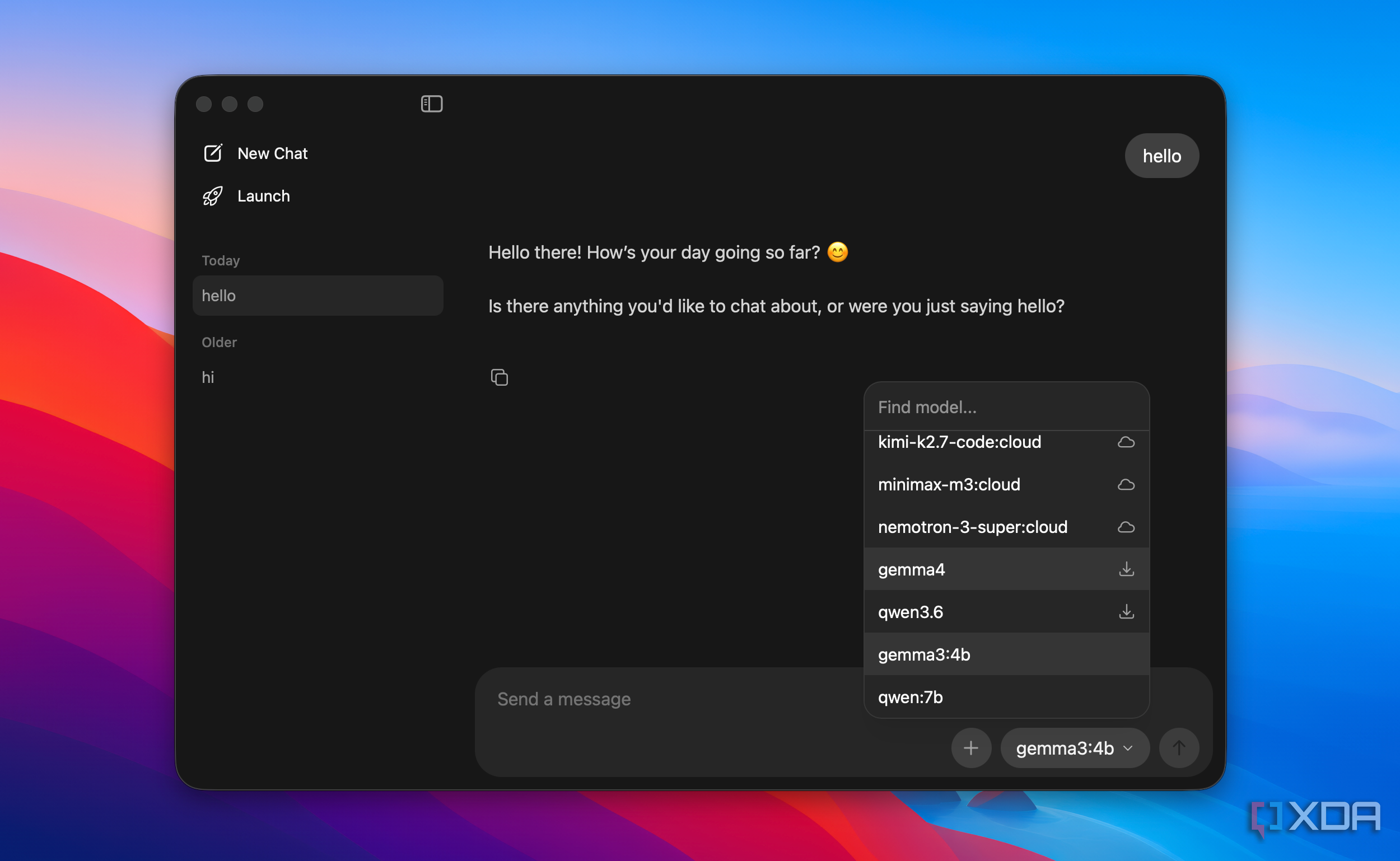This screenshot has width=1400, height=861.
Task: Start a New Chat
Action: 256,153
